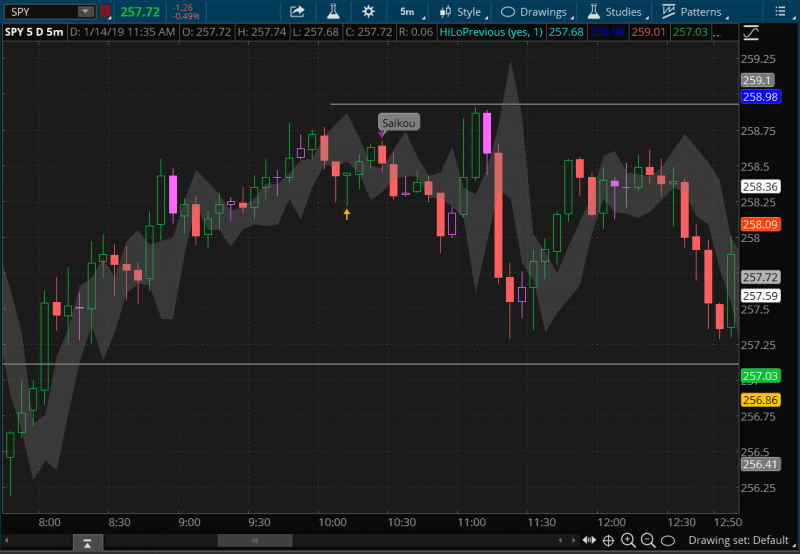Open the 5m timeframe selector
This screenshot has height=554, width=800.
(x=408, y=12)
